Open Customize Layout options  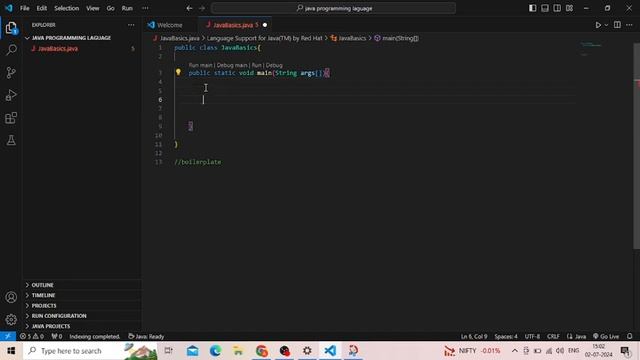point(569,8)
